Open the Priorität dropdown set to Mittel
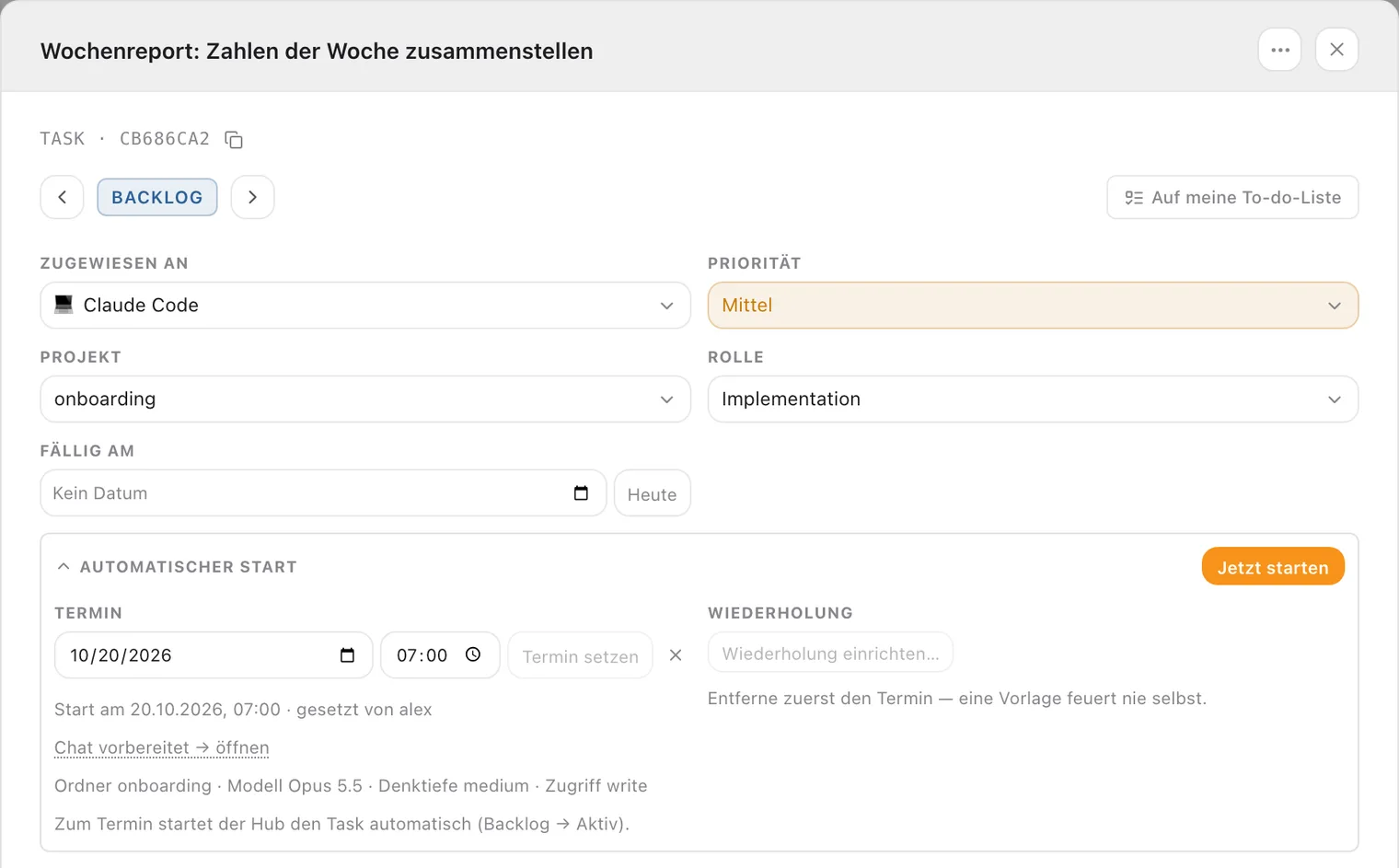The height and width of the screenshot is (868, 1399). pos(1033,306)
